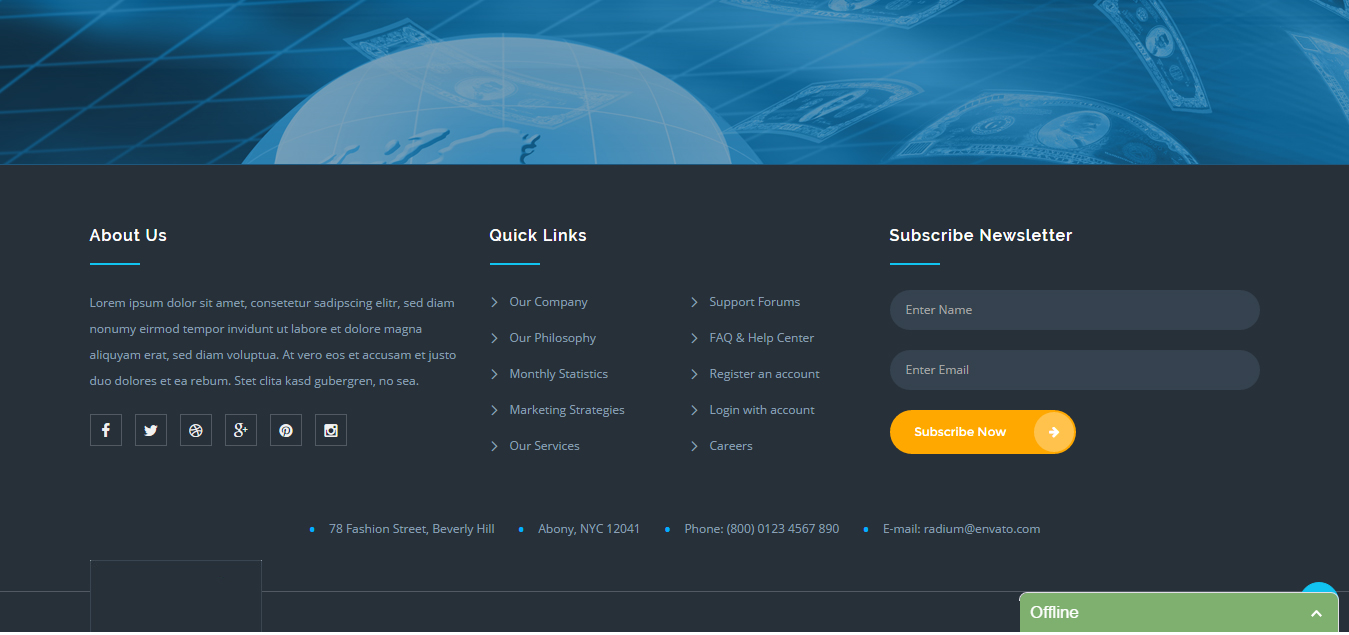Viewport: 1349px width, 635px height.
Task: Expand the Offline chat widget chevron
Action: pyautogui.click(x=1316, y=613)
